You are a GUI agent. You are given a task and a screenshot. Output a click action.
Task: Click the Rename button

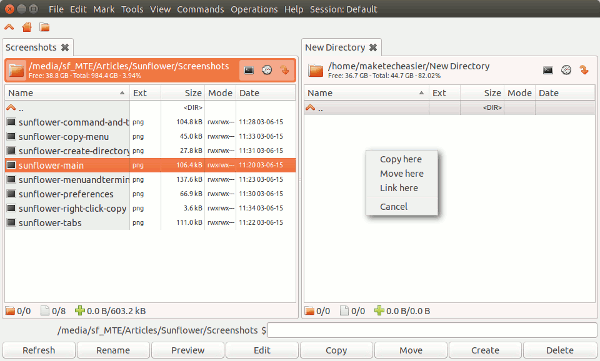click(x=113, y=350)
